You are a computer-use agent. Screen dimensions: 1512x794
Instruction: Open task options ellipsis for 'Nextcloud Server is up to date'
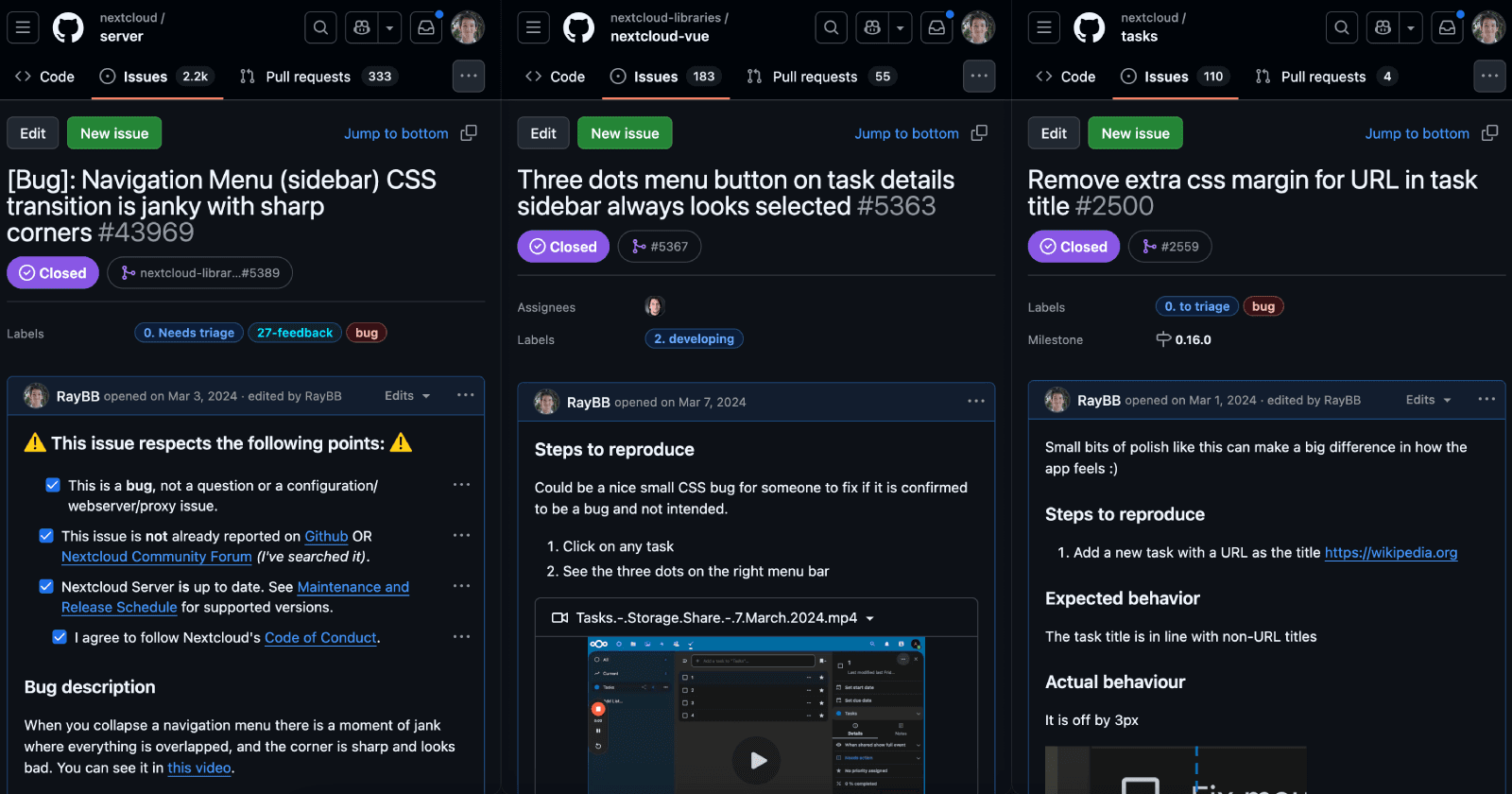coord(461,586)
